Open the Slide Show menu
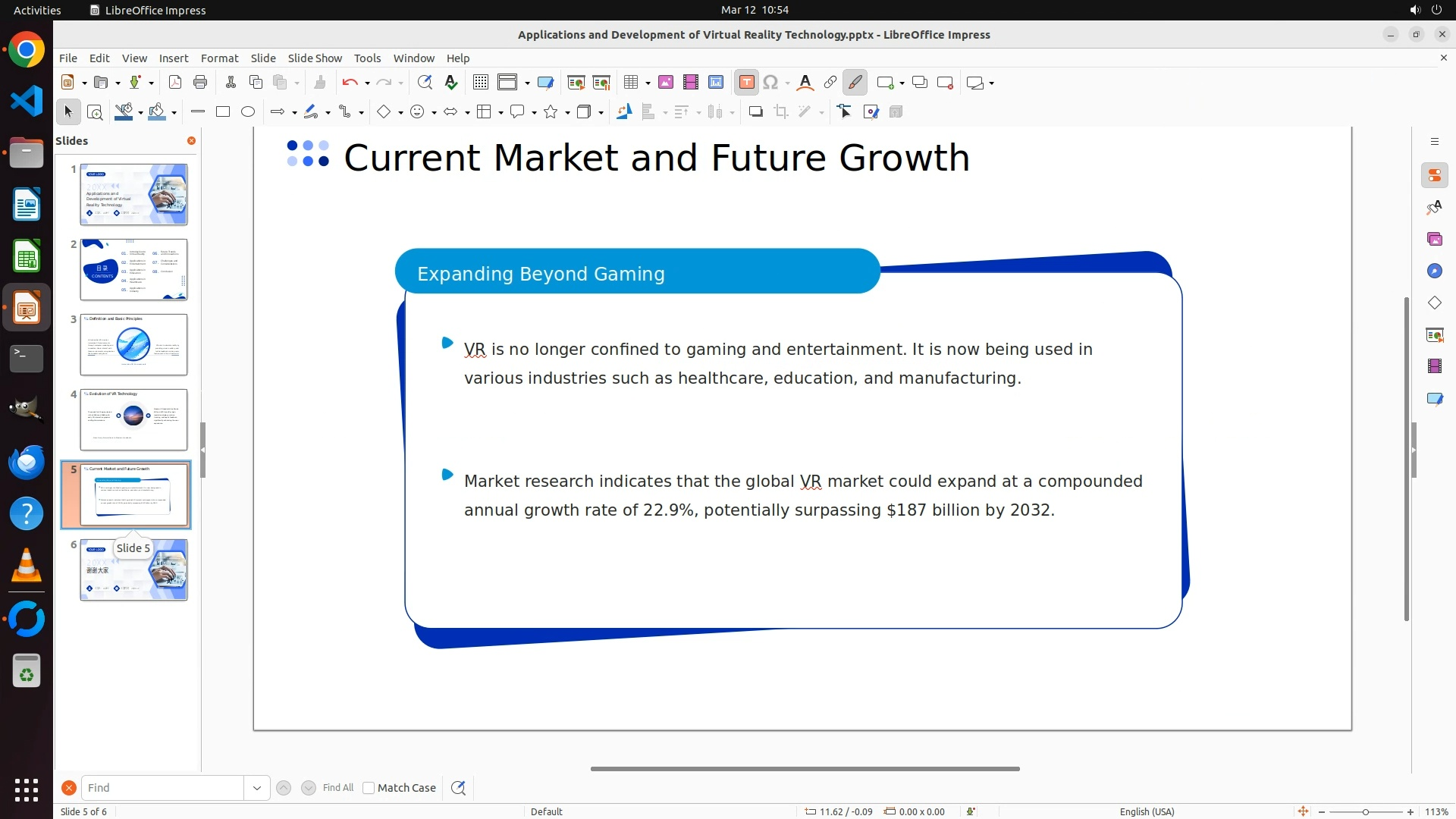1456x819 pixels. point(315,58)
